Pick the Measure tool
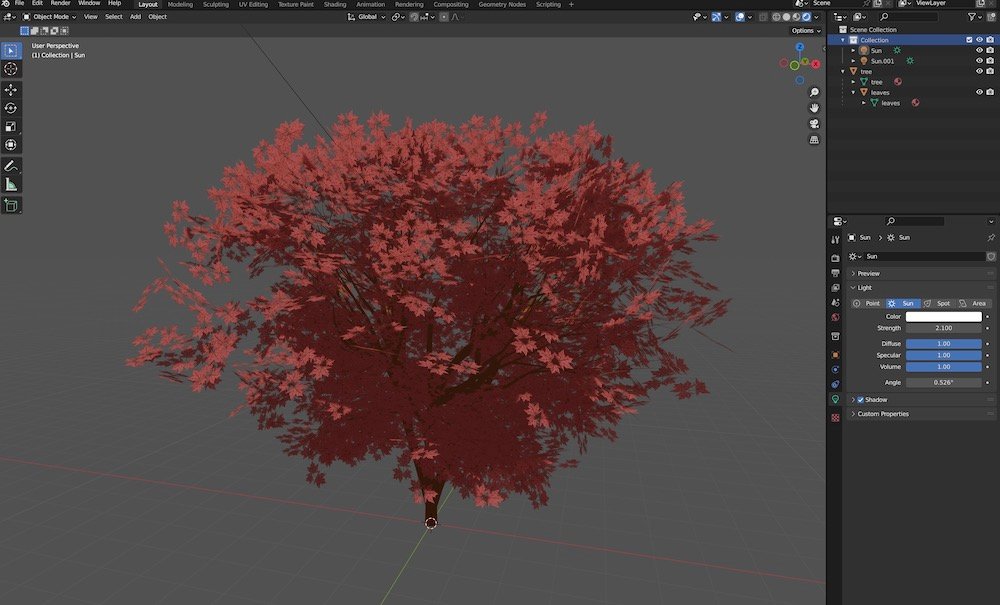This screenshot has width=1000, height=605. pyautogui.click(x=11, y=184)
